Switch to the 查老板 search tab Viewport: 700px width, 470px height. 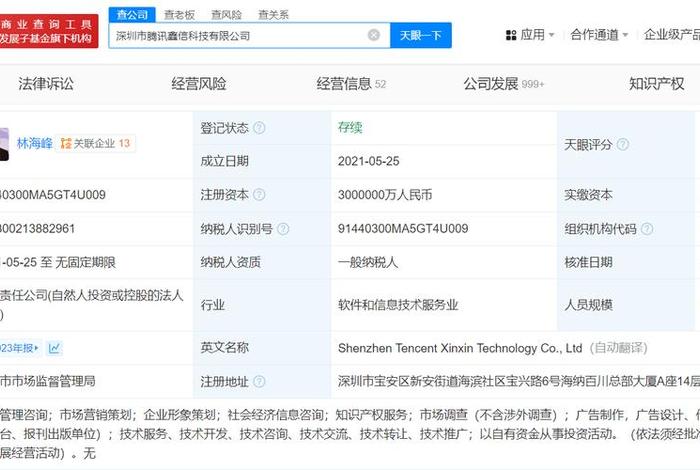(x=179, y=15)
